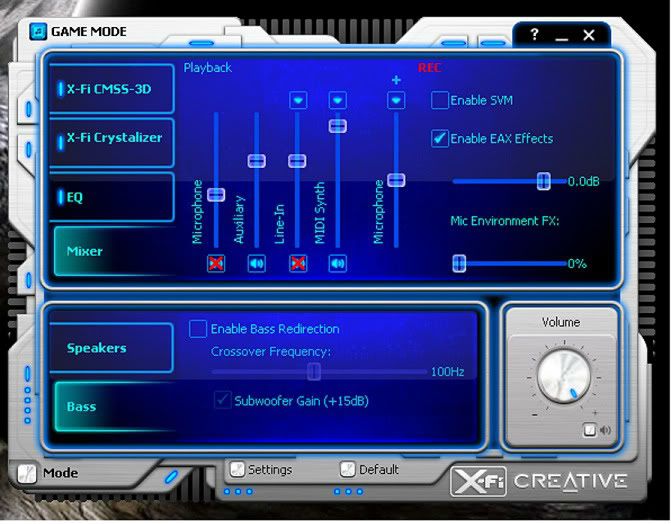Click the Playback label

click(208, 68)
